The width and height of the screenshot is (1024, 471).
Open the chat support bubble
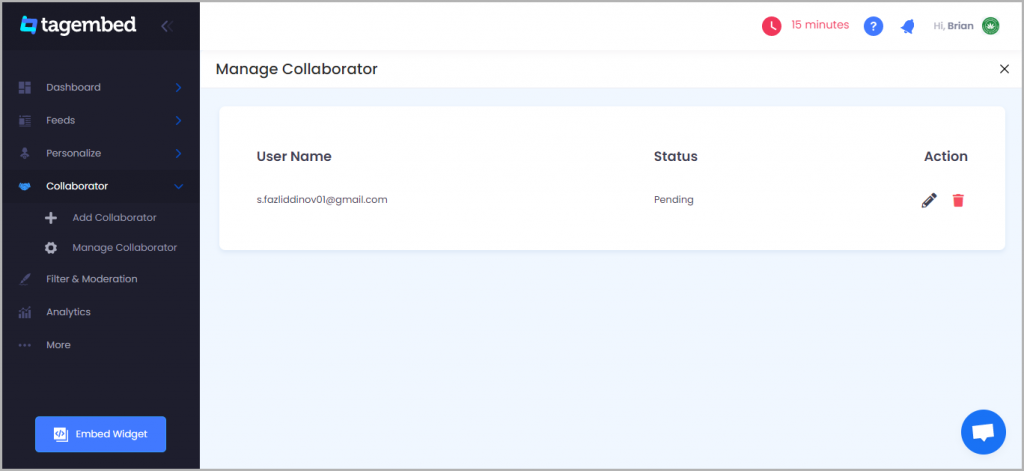pos(983,432)
